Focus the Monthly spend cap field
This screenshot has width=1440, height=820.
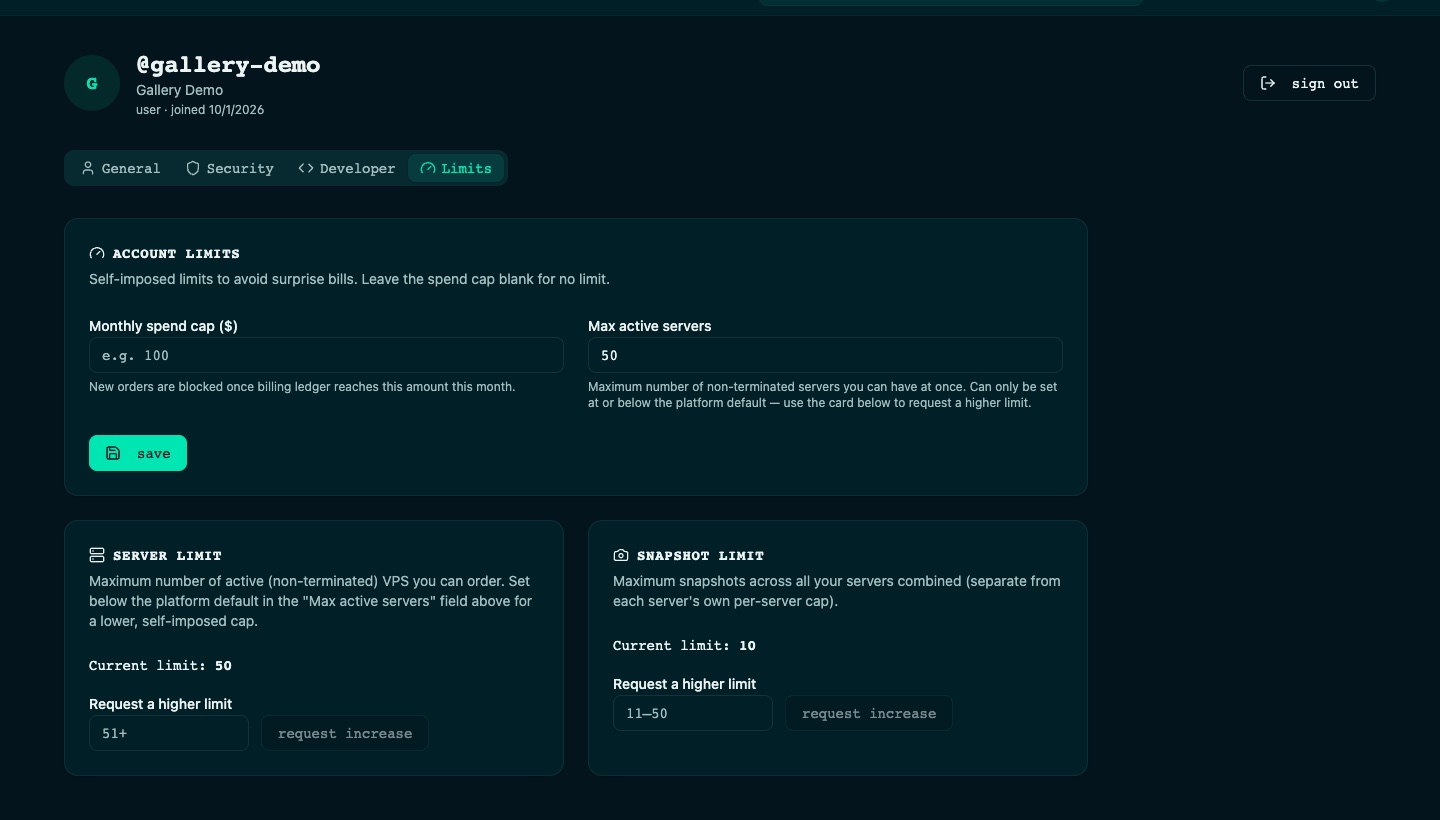(326, 355)
